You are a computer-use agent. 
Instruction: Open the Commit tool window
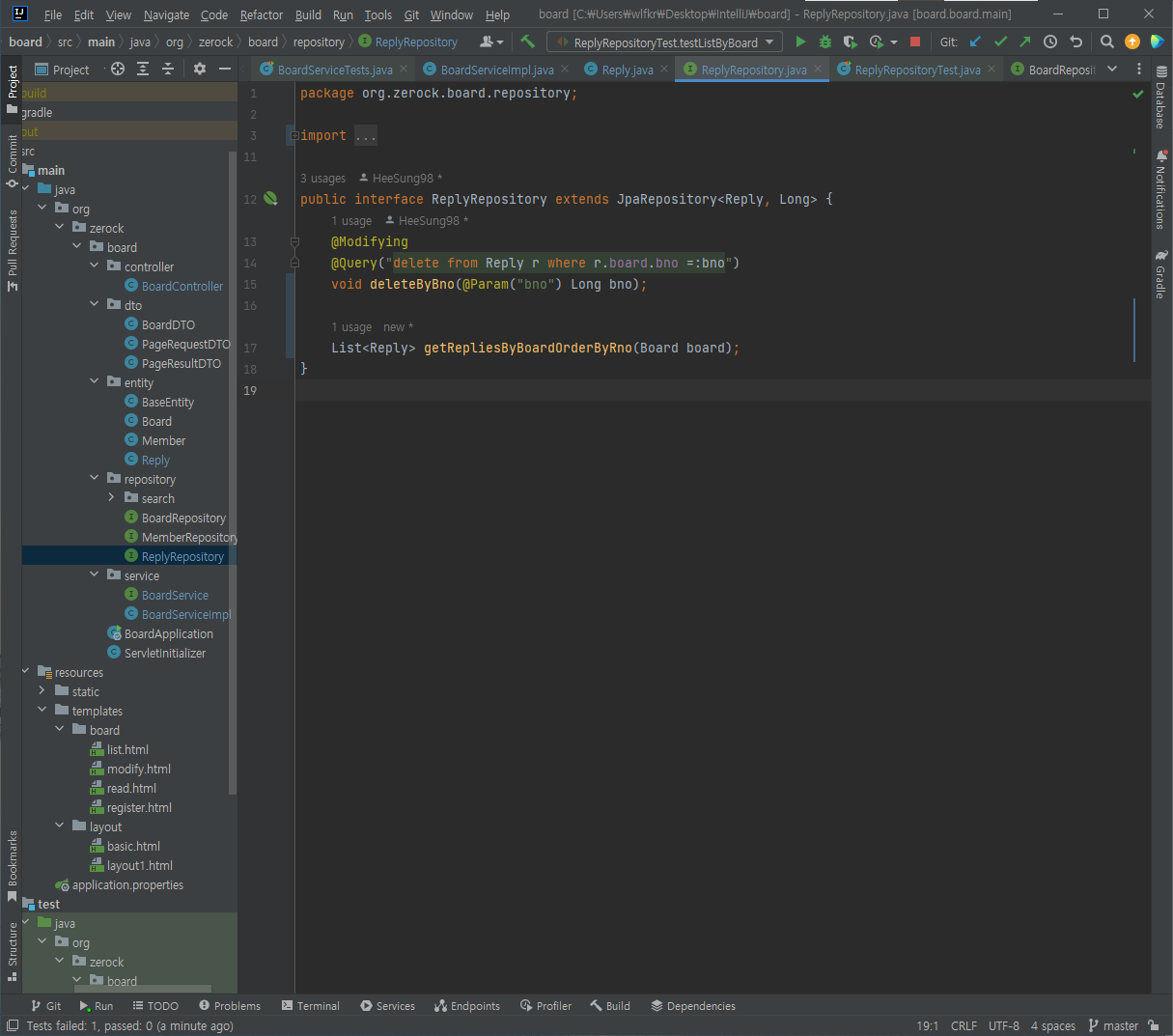13,161
